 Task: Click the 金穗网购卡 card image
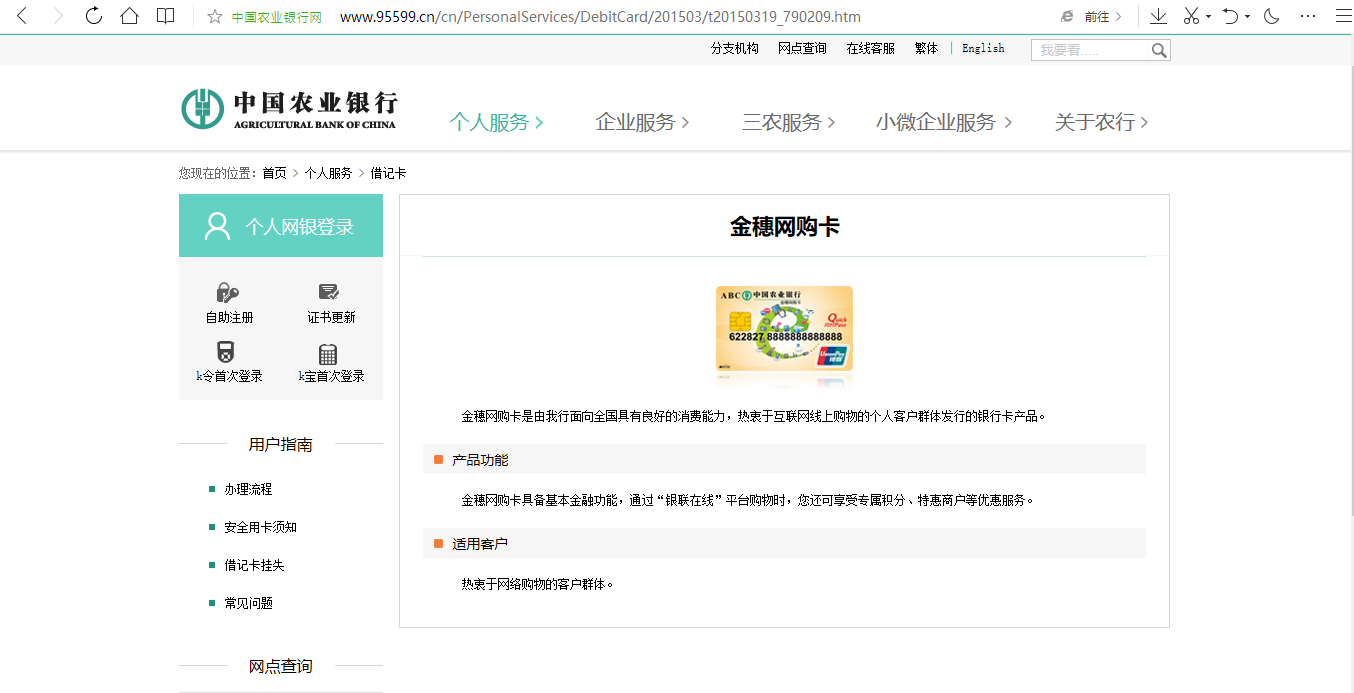coord(784,329)
